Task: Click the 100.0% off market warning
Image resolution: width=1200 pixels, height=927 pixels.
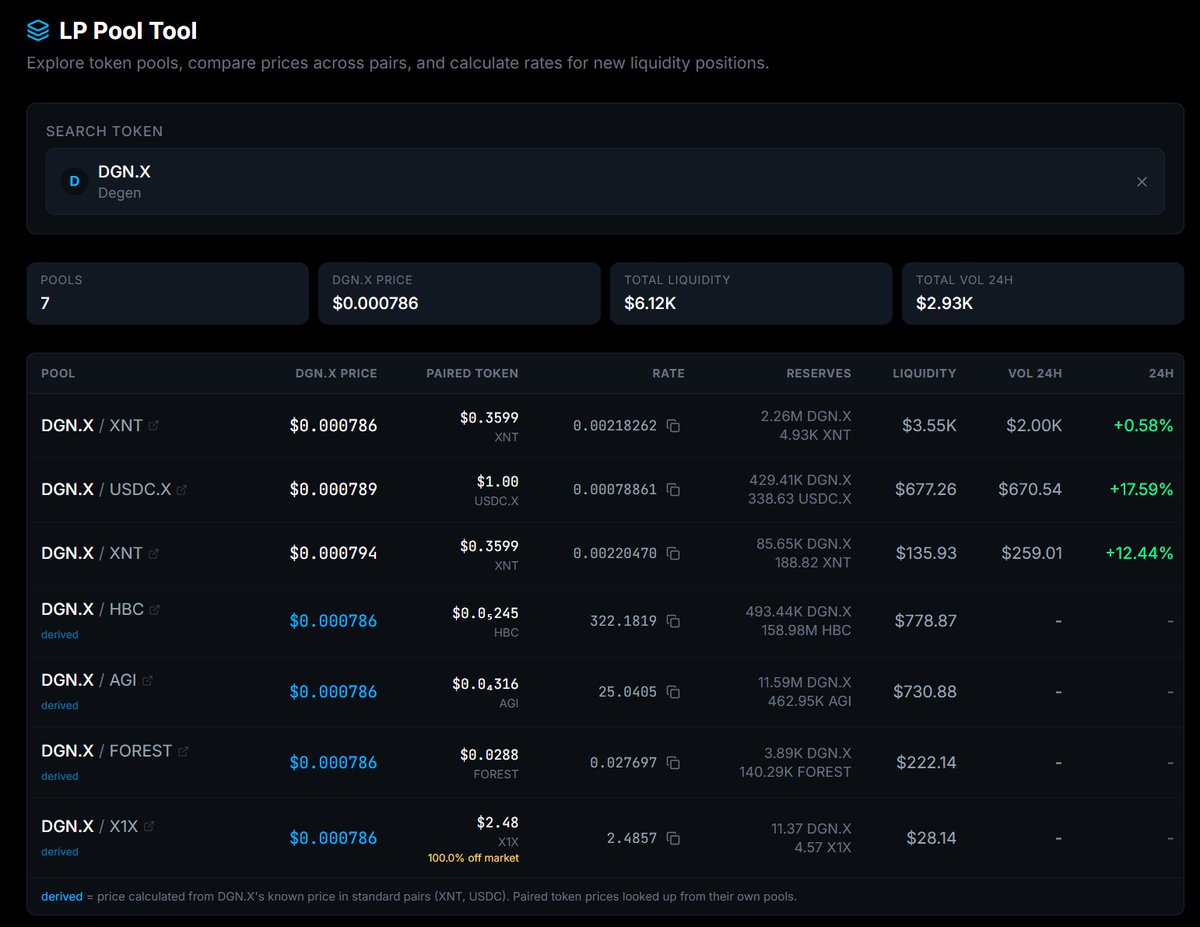Action: click(x=473, y=858)
